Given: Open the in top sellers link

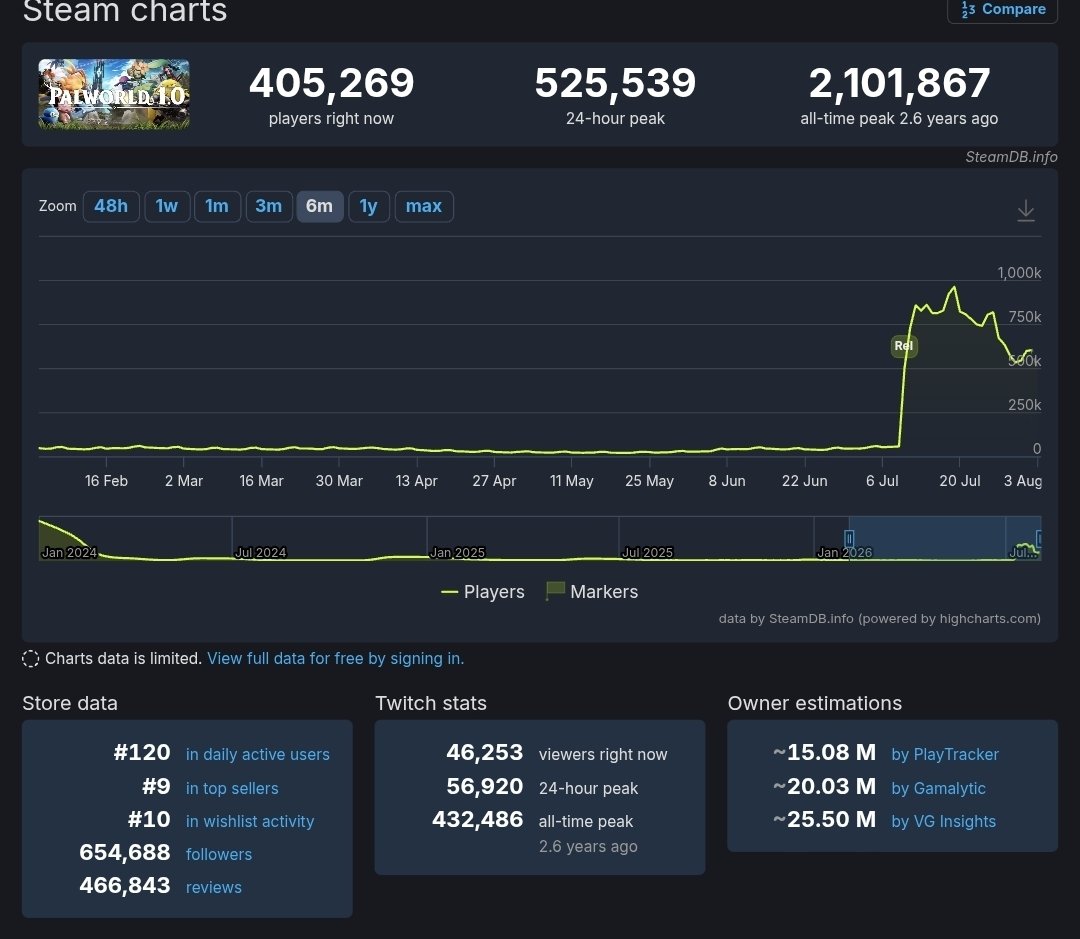Looking at the screenshot, I should point(232,788).
